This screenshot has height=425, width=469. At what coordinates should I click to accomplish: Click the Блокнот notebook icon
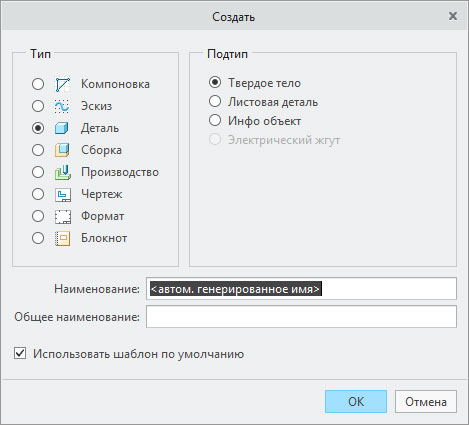coord(63,238)
